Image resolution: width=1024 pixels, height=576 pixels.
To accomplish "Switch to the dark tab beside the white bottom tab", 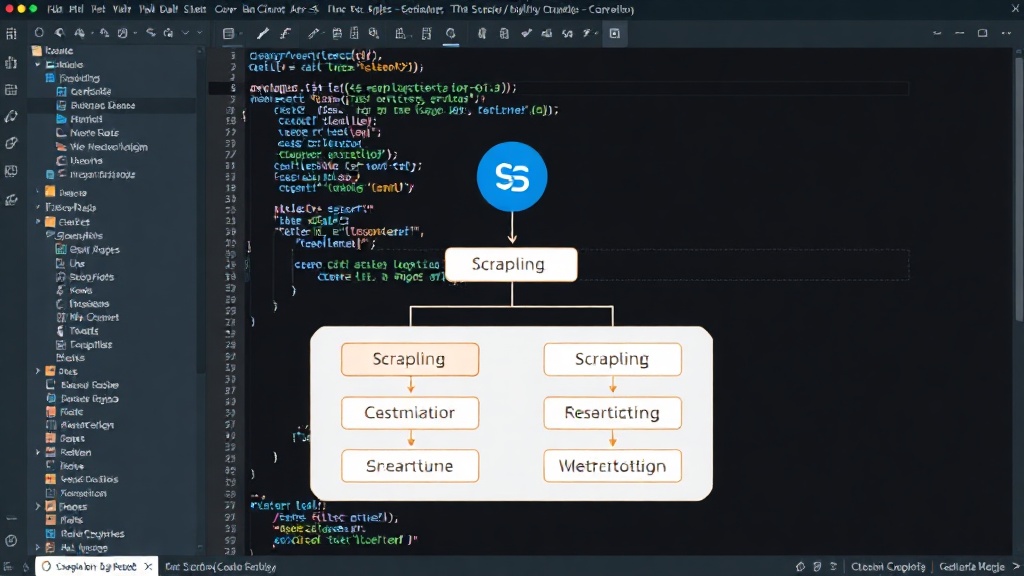I will (220, 567).
